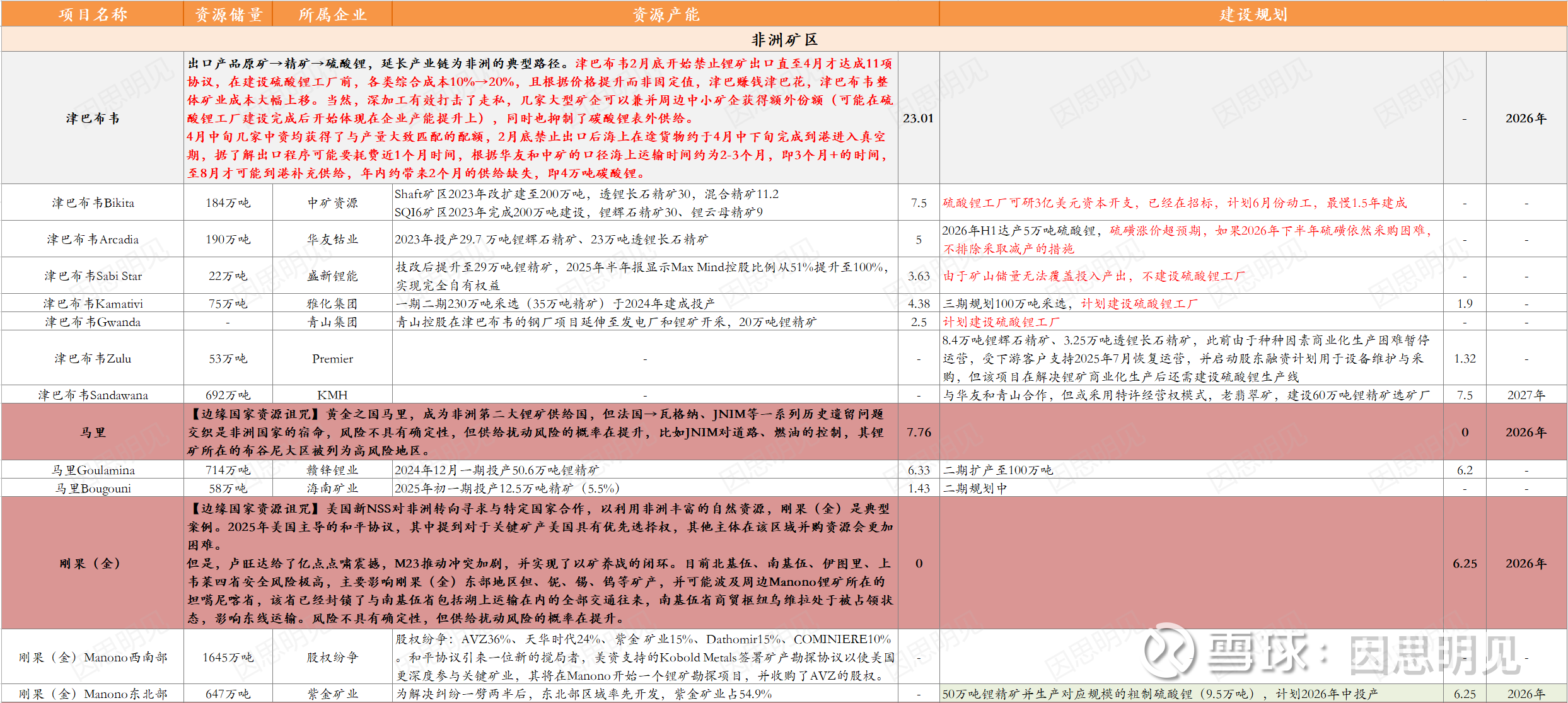
Task: Select the 692万吨 reserve cell
Action: click(228, 395)
